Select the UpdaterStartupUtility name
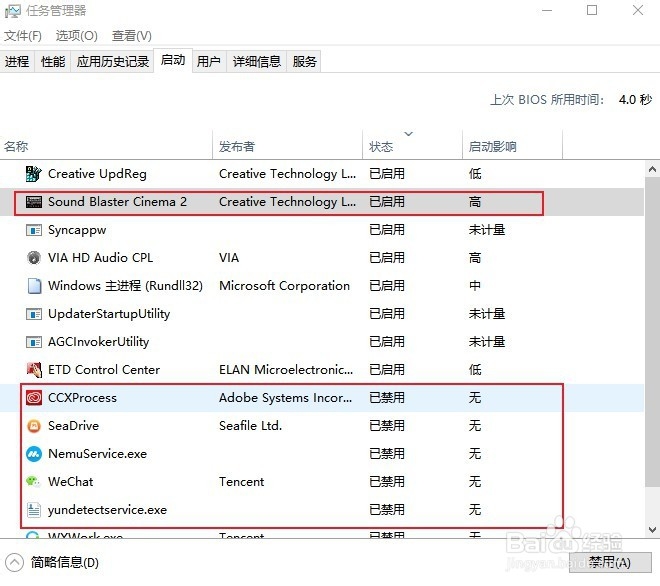Screen dimensions: 660x586 [x=109, y=314]
